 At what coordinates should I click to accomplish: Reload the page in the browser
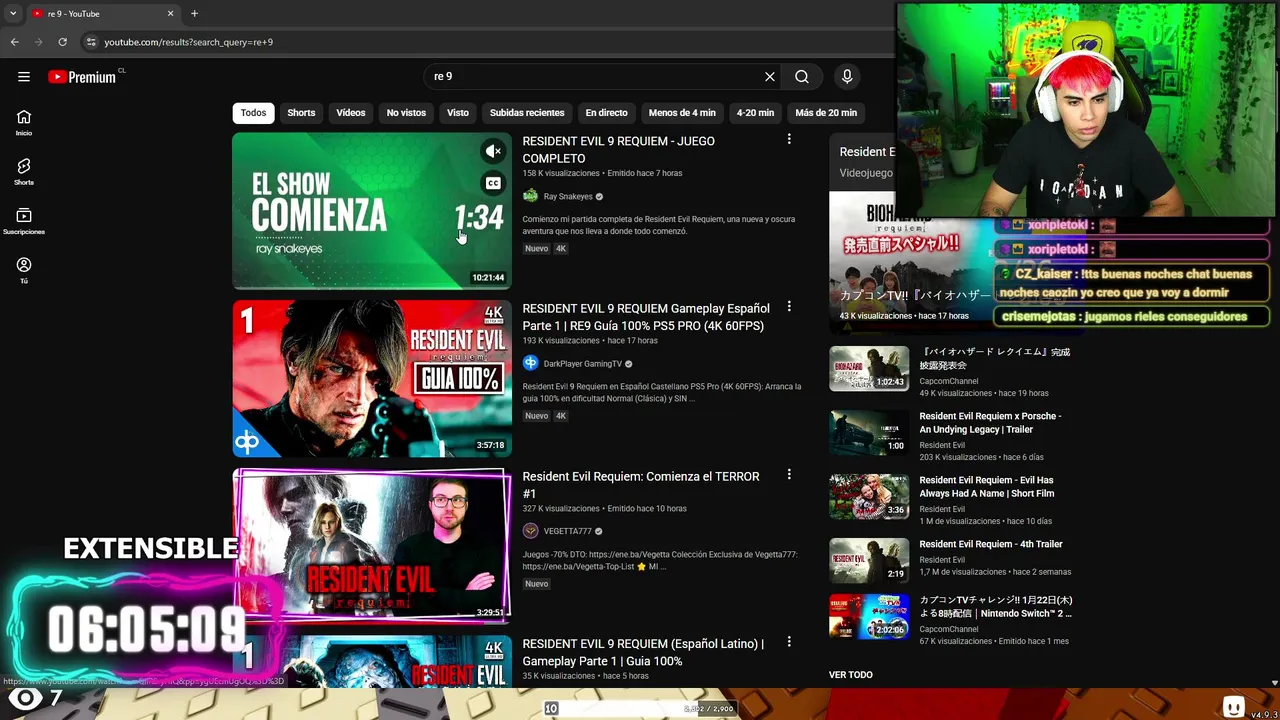pos(63,42)
